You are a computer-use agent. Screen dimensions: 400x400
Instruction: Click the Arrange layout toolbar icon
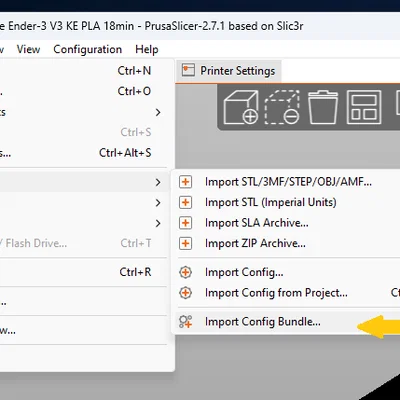[364, 107]
